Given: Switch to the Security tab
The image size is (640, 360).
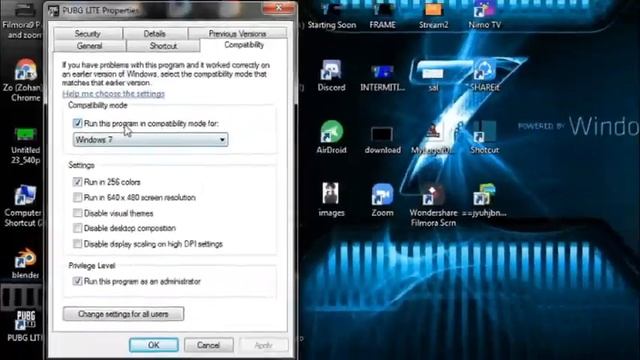Looking at the screenshot, I should coord(88,33).
